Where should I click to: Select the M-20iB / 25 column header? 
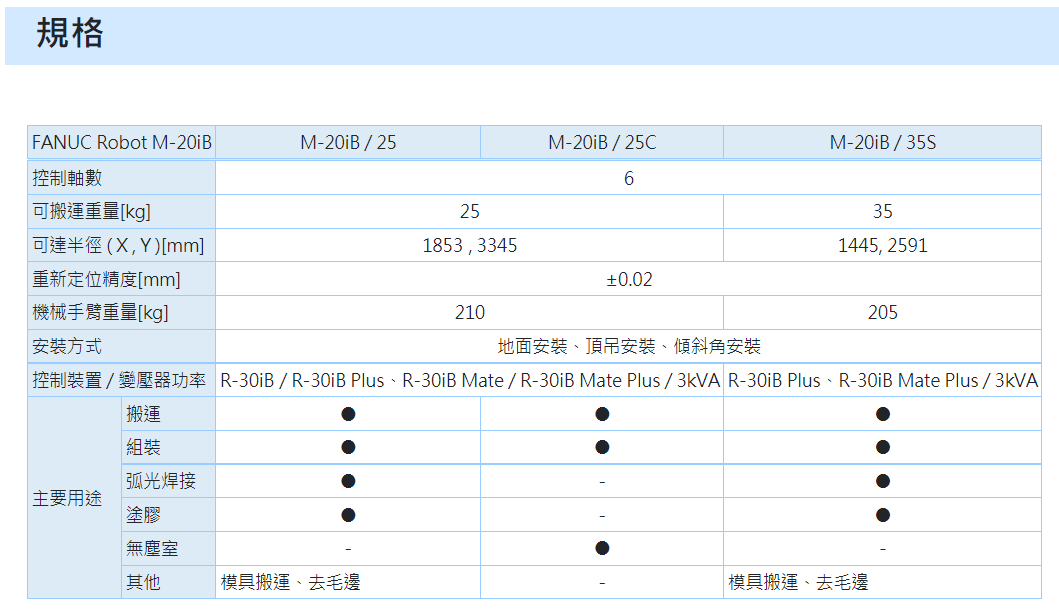(348, 143)
